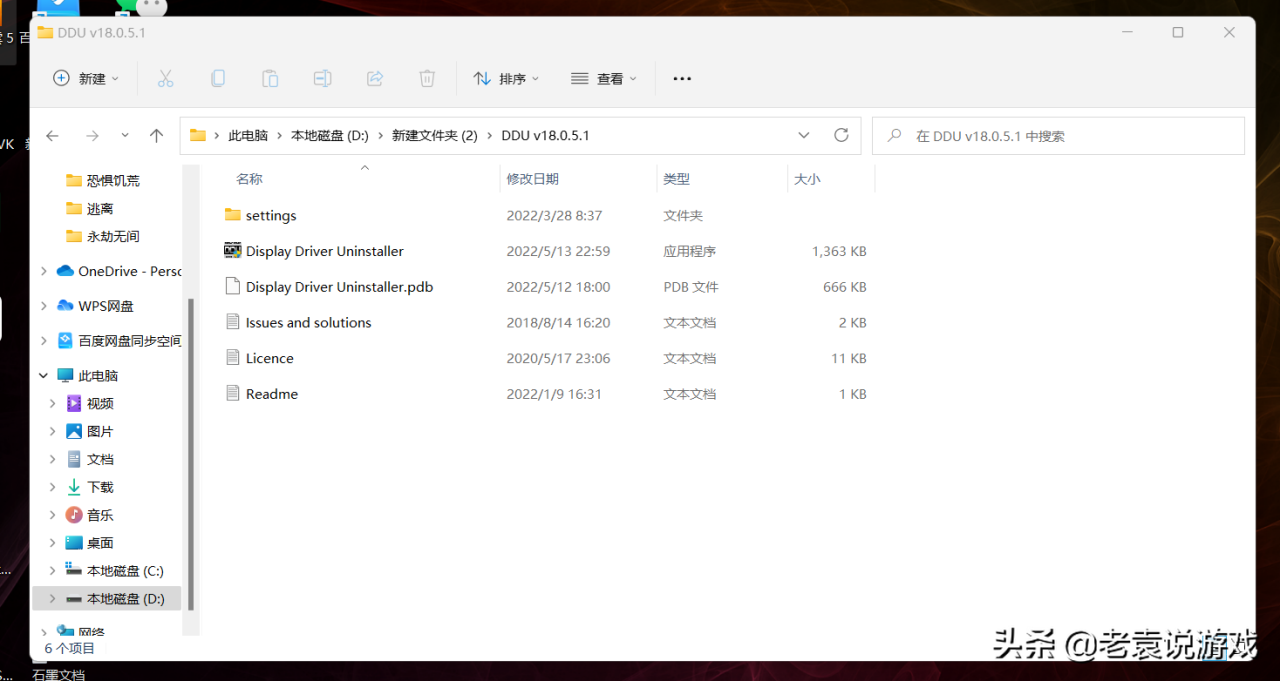Open 视频 library icon in sidebar
Screen dimensions: 1280x681
click(x=74, y=404)
